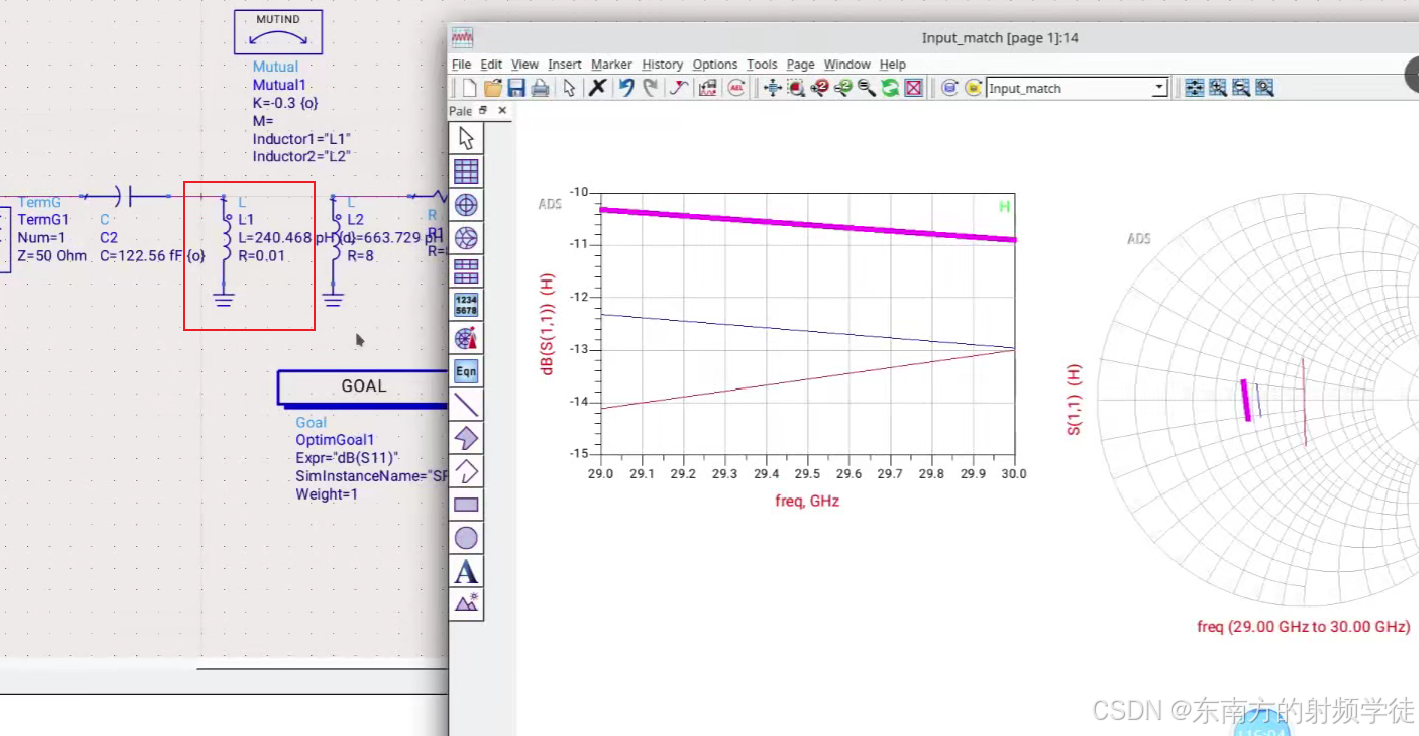The height and width of the screenshot is (736, 1419).
Task: Undock the Palette panel
Action: (483, 111)
